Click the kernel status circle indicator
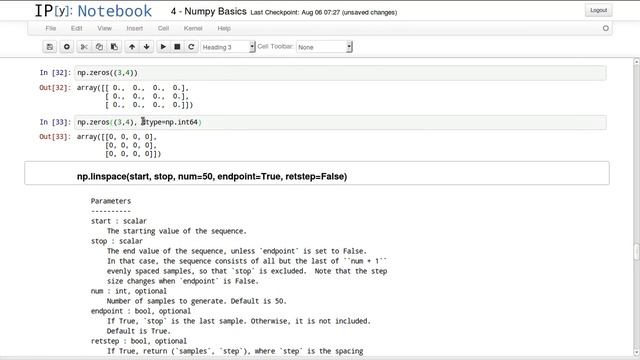Image resolution: width=640 pixels, height=360 pixels. click(606, 28)
